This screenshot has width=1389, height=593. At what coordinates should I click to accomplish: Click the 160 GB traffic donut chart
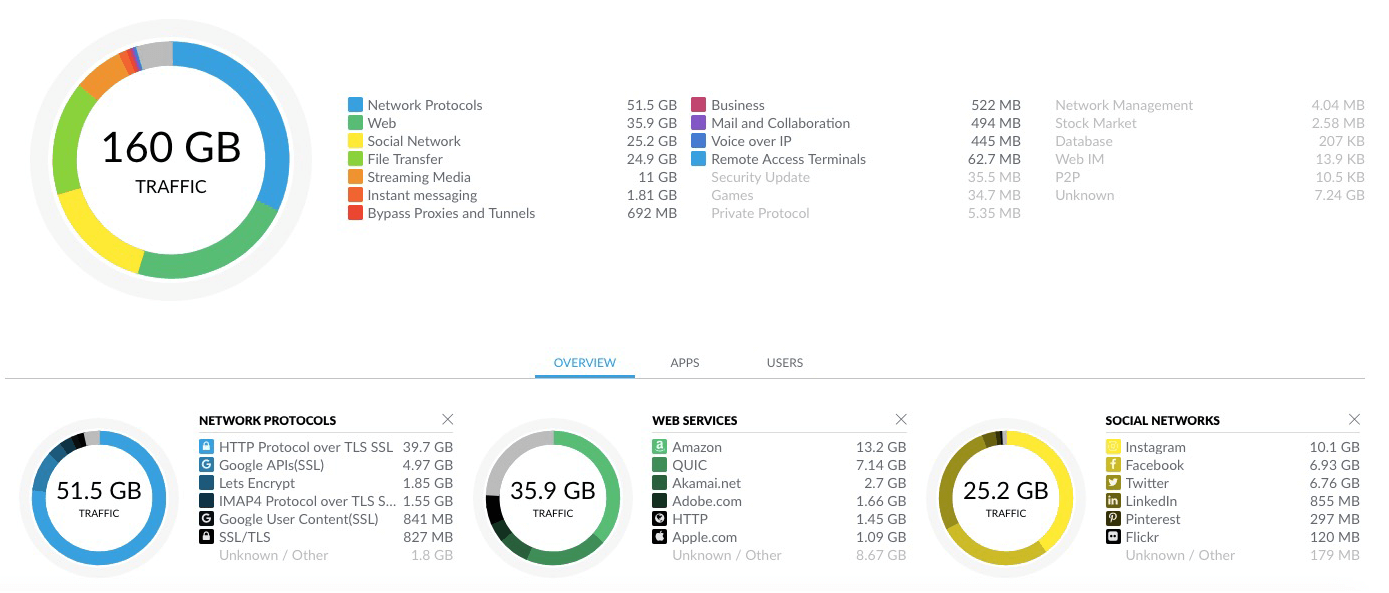(172, 159)
